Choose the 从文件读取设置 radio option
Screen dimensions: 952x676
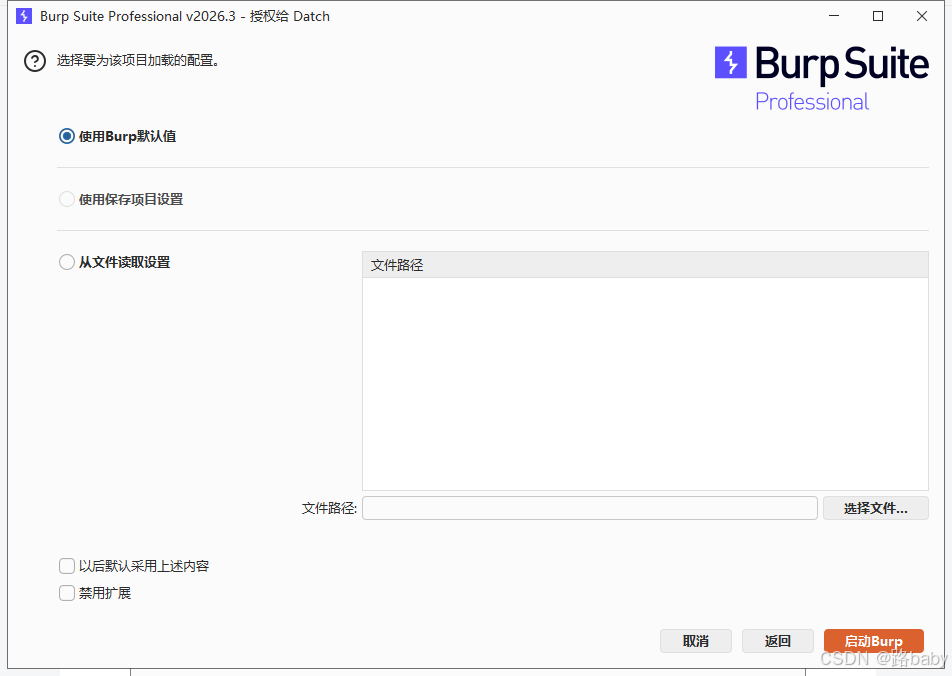(67, 262)
